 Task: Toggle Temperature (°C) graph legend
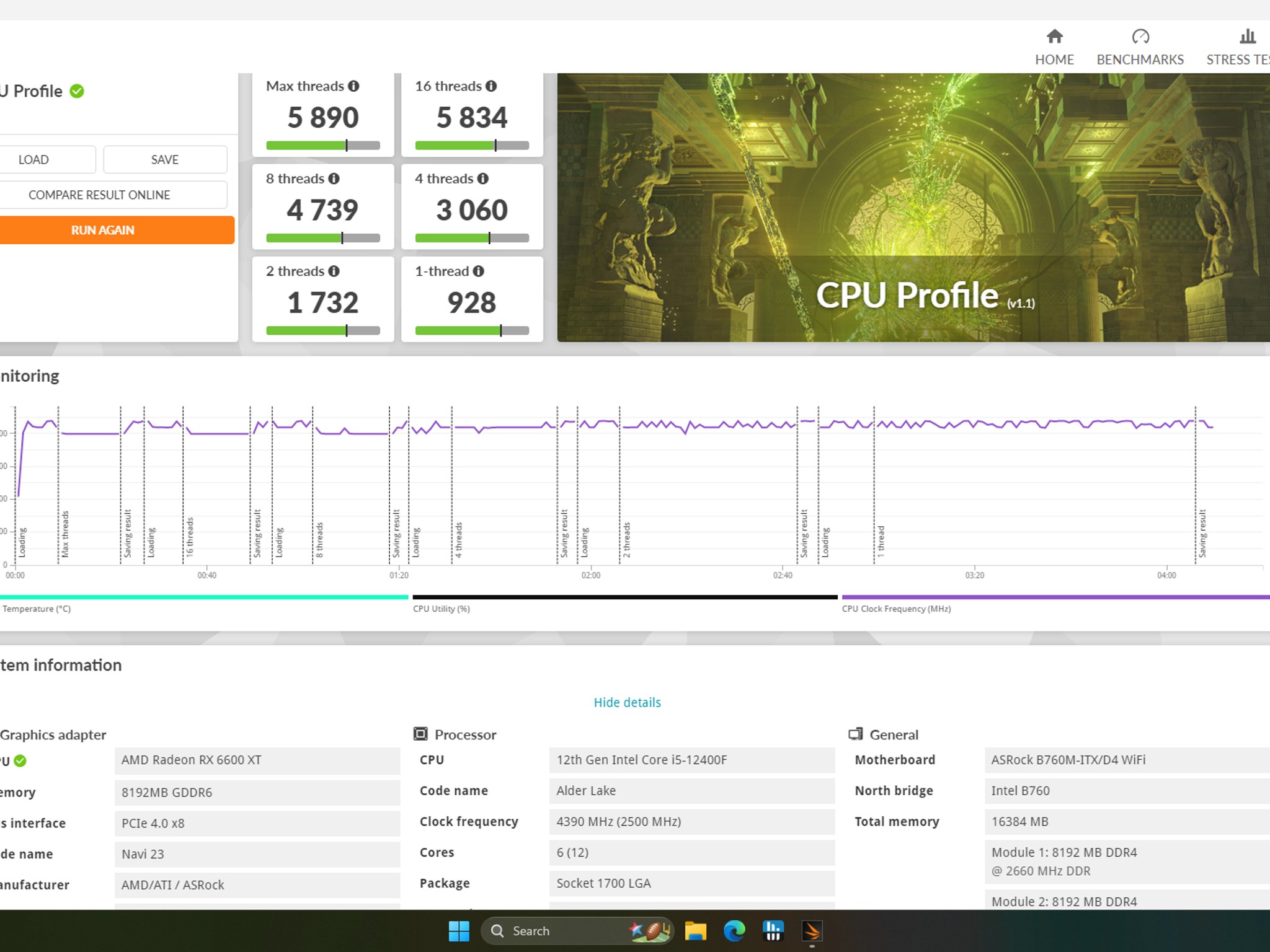[x=36, y=609]
